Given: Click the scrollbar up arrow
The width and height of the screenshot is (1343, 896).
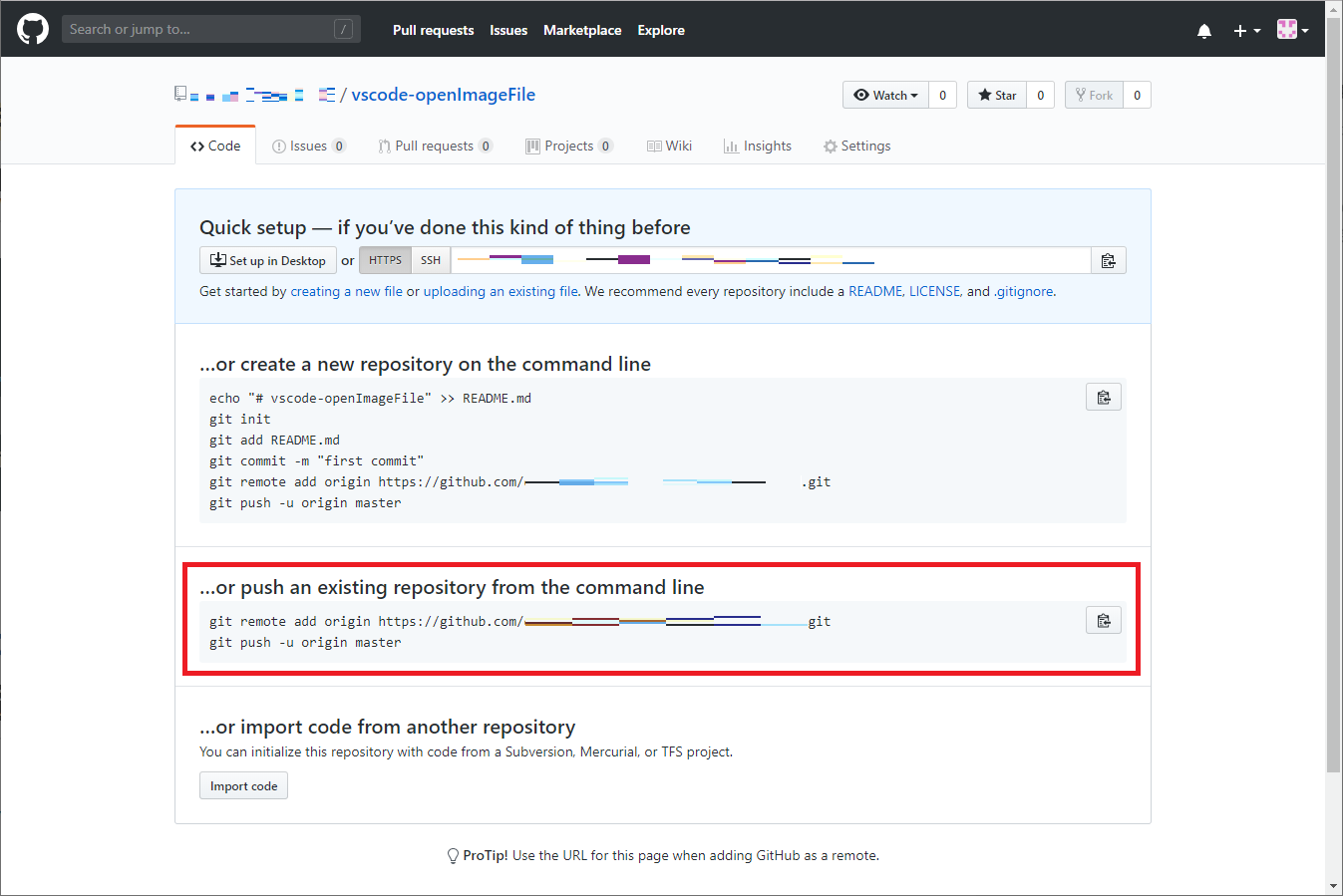Looking at the screenshot, I should click(x=1334, y=8).
